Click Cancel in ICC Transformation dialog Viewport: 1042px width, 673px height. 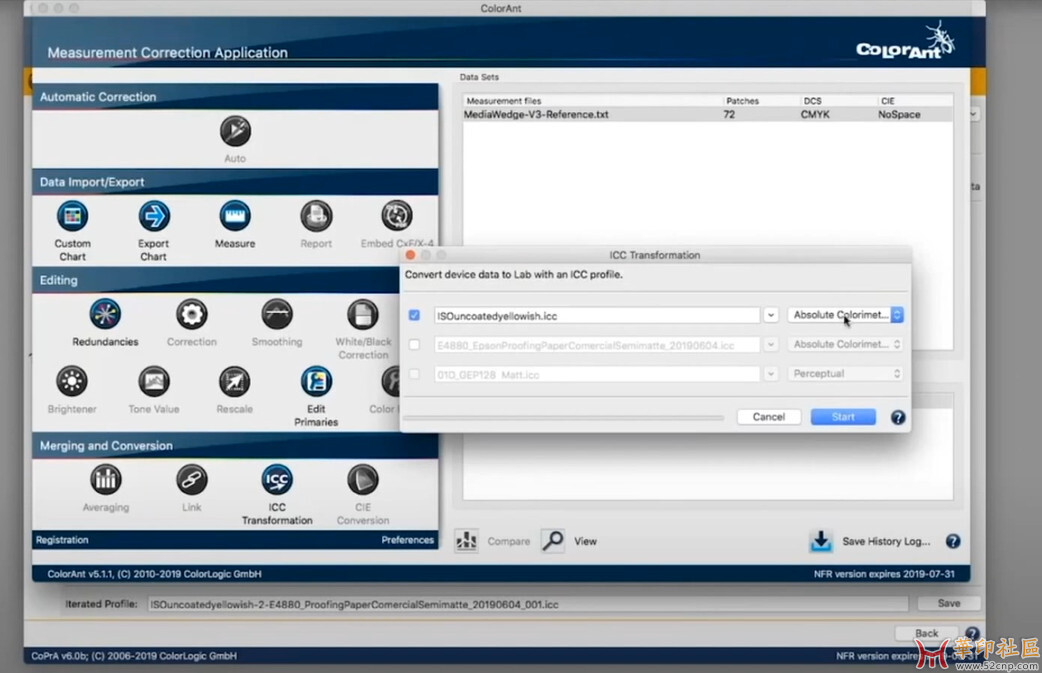point(769,417)
